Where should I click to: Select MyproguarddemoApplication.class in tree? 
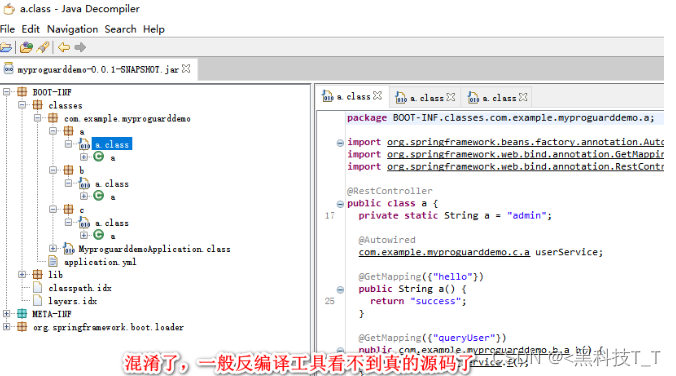click(x=154, y=249)
